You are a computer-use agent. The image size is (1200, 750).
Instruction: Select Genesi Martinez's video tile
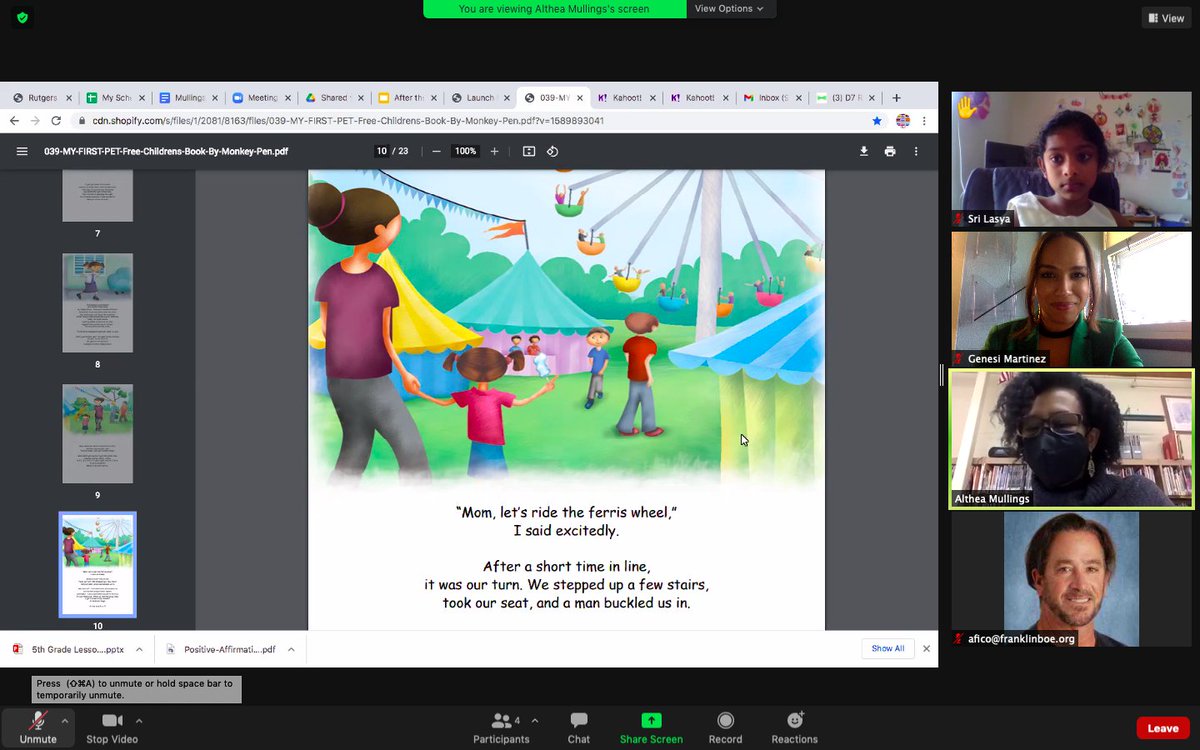pyautogui.click(x=1071, y=299)
